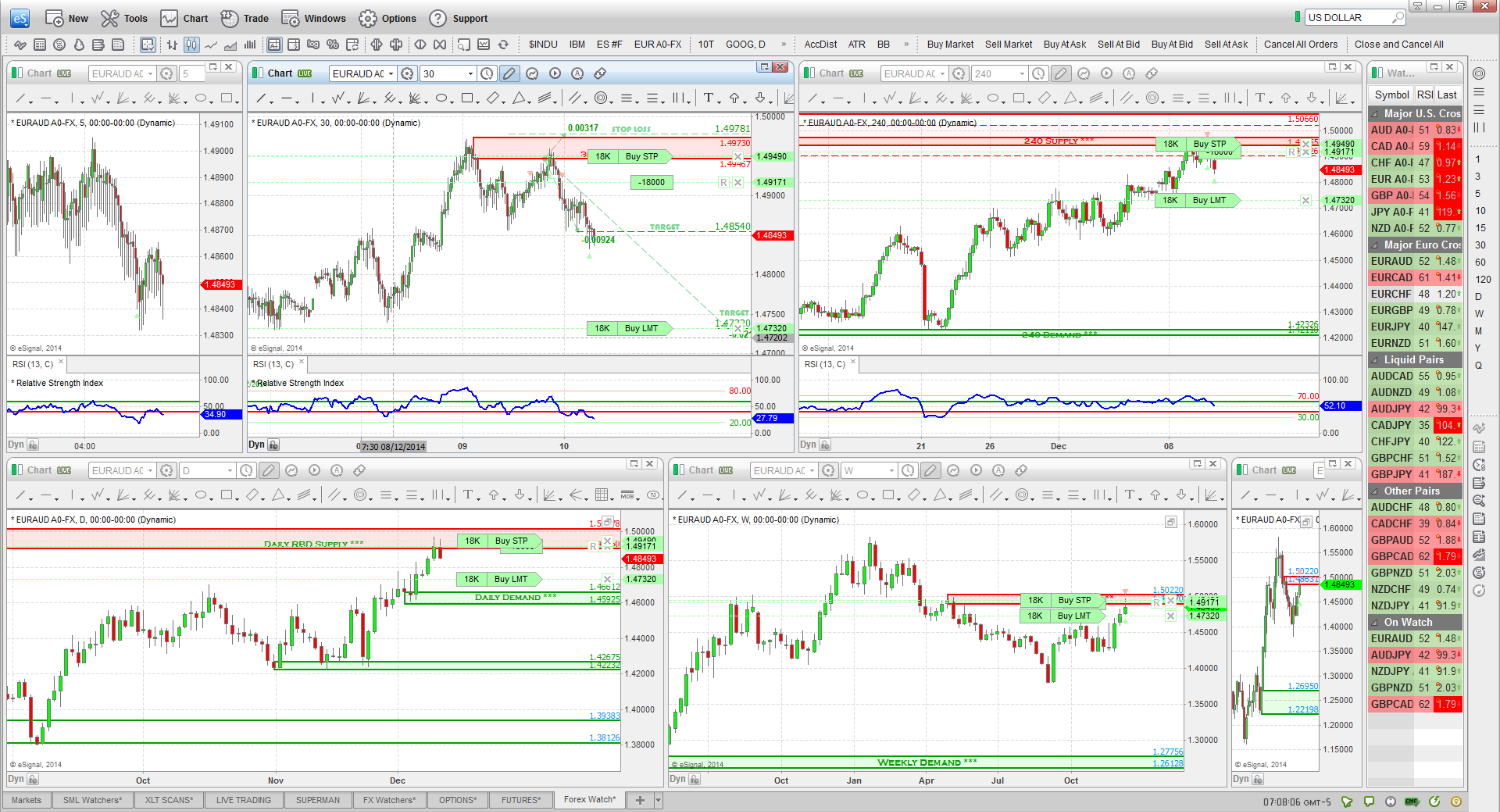Switch to SUPERMAN page tab
Viewport: 1500px width, 812px height.
click(319, 800)
